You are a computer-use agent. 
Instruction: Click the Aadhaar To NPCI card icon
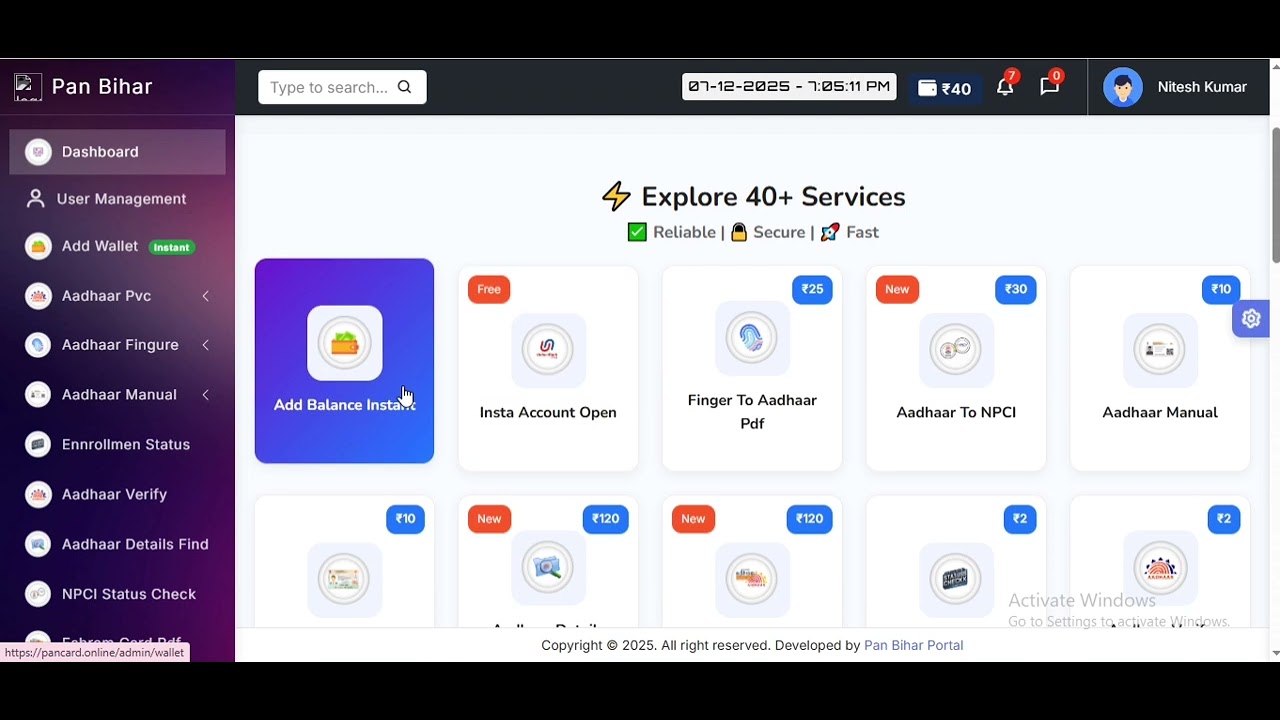(956, 349)
